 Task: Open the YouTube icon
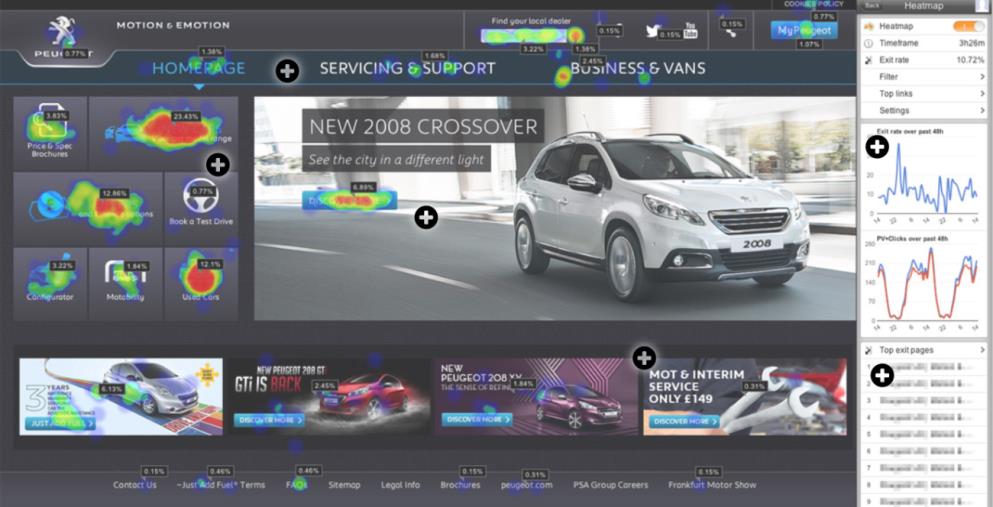point(690,30)
